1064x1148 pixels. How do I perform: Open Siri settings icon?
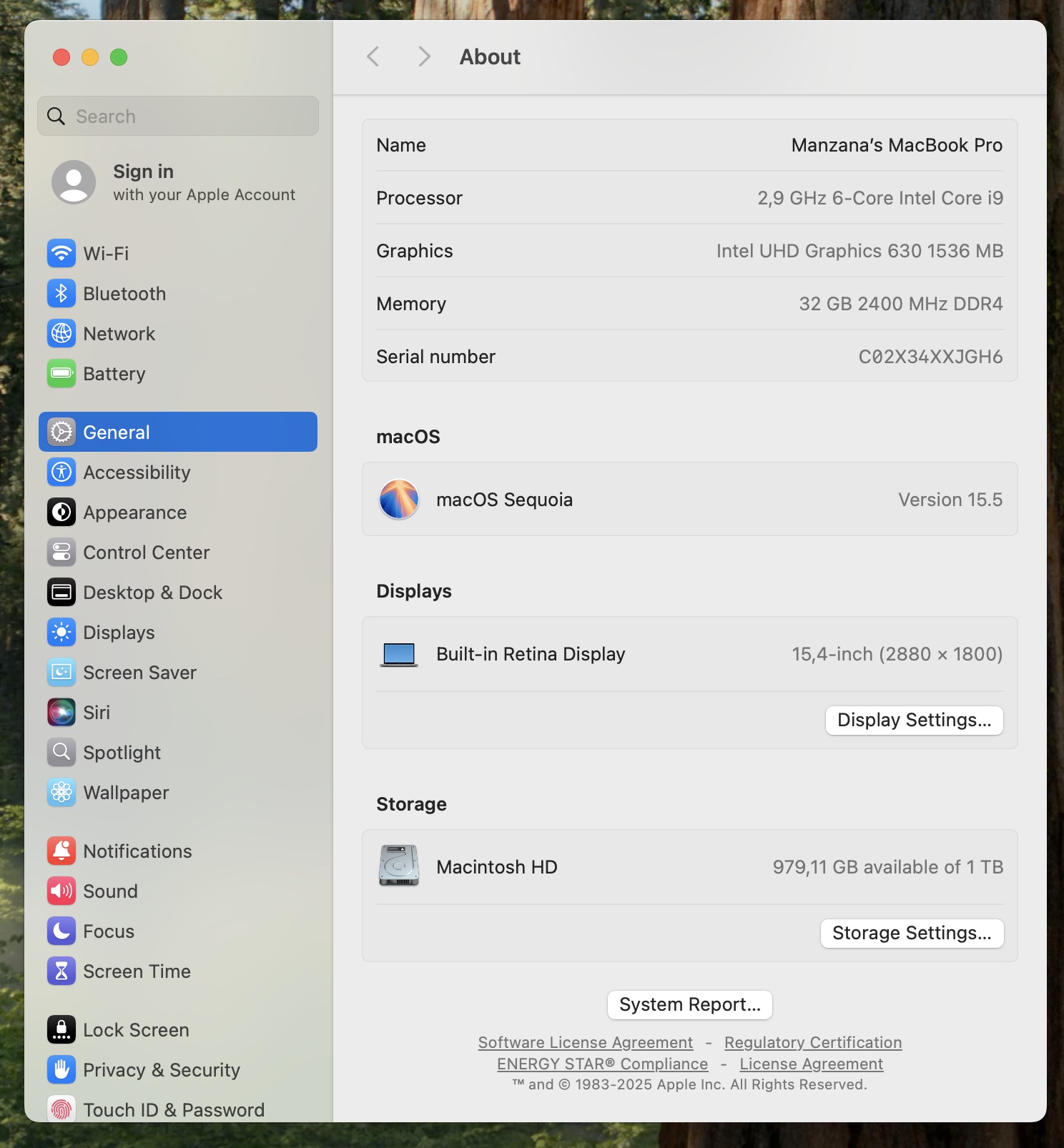click(61, 713)
